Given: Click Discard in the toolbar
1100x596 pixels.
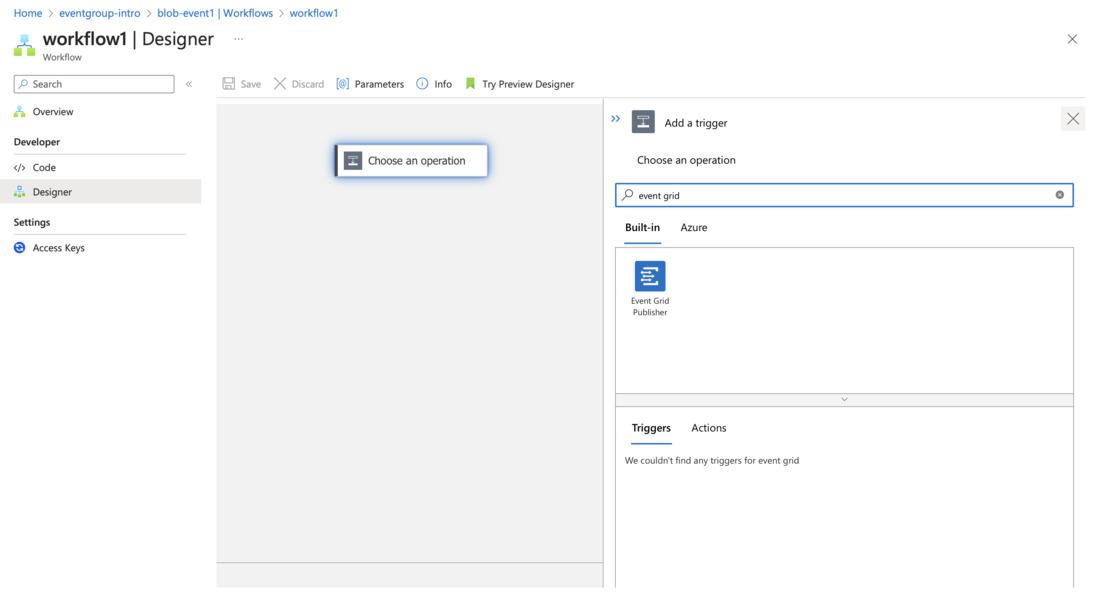Looking at the screenshot, I should tap(299, 84).
